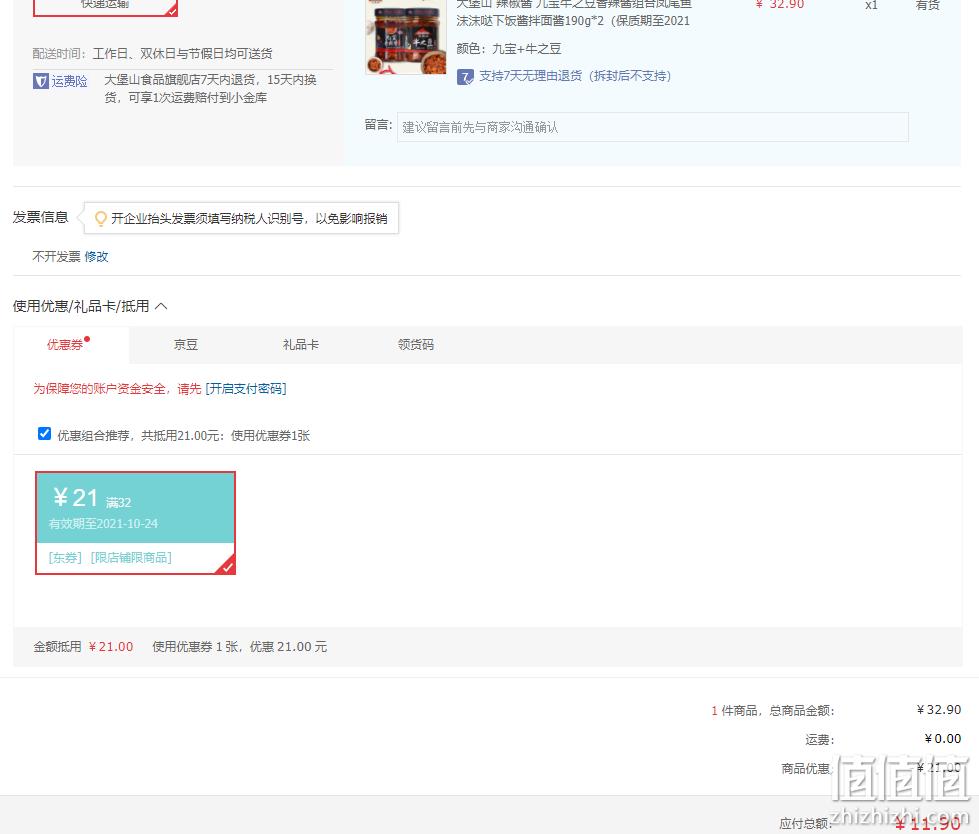Select the ¥21 满32 coupon card

coord(135,523)
